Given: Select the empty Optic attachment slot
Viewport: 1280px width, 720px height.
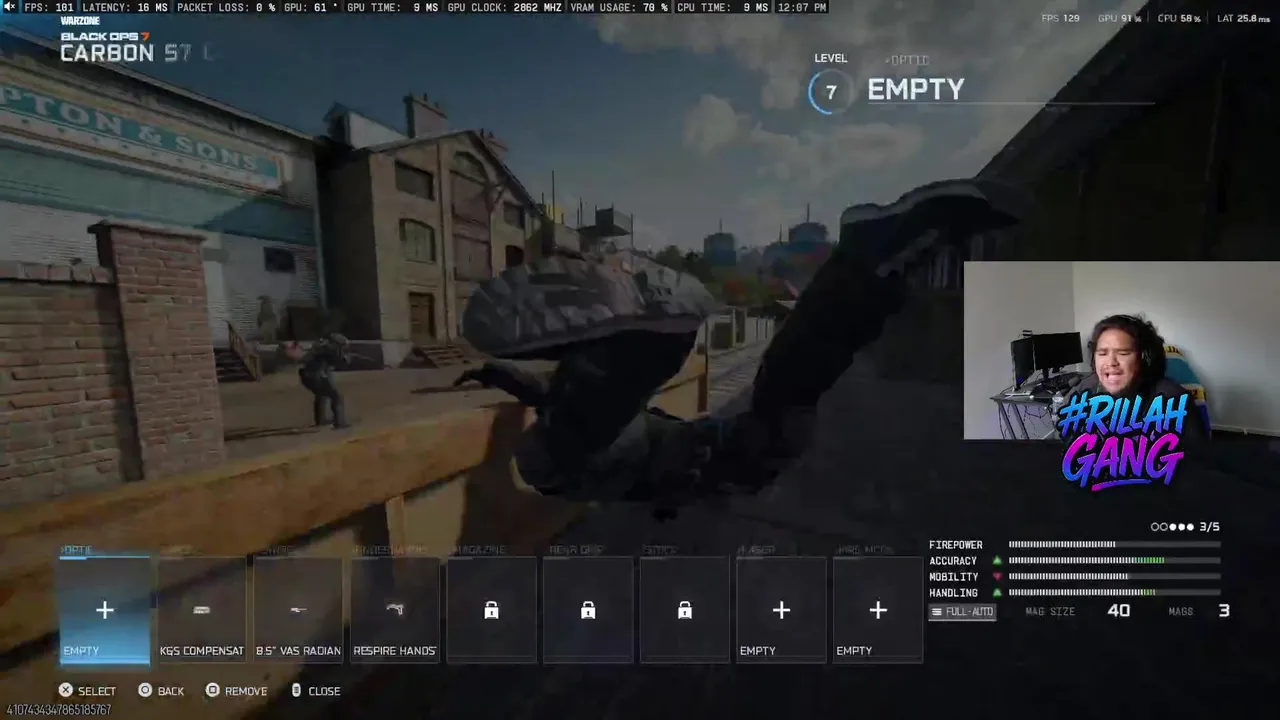Looking at the screenshot, I should (105, 609).
